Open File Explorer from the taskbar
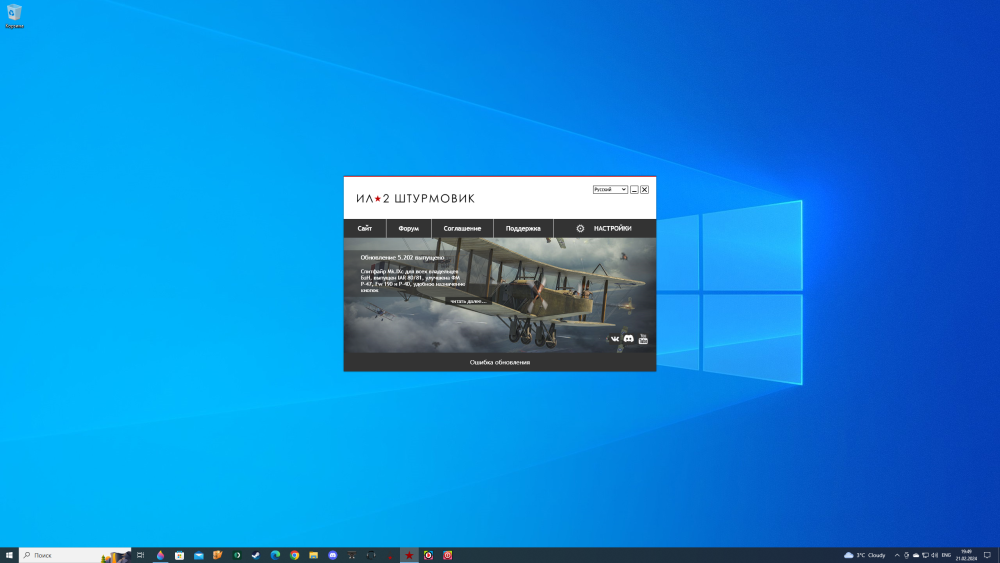 [314, 555]
